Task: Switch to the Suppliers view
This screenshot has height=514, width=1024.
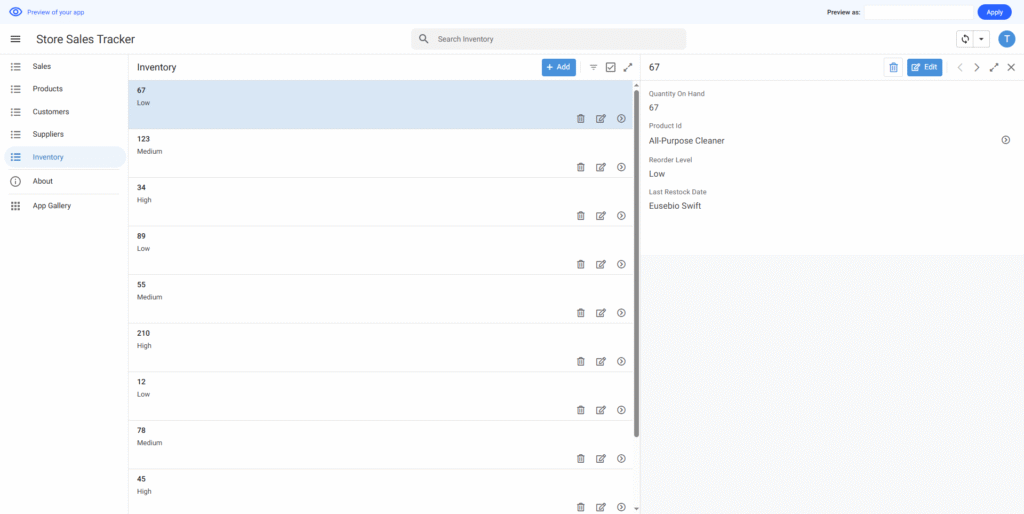Action: (x=48, y=134)
